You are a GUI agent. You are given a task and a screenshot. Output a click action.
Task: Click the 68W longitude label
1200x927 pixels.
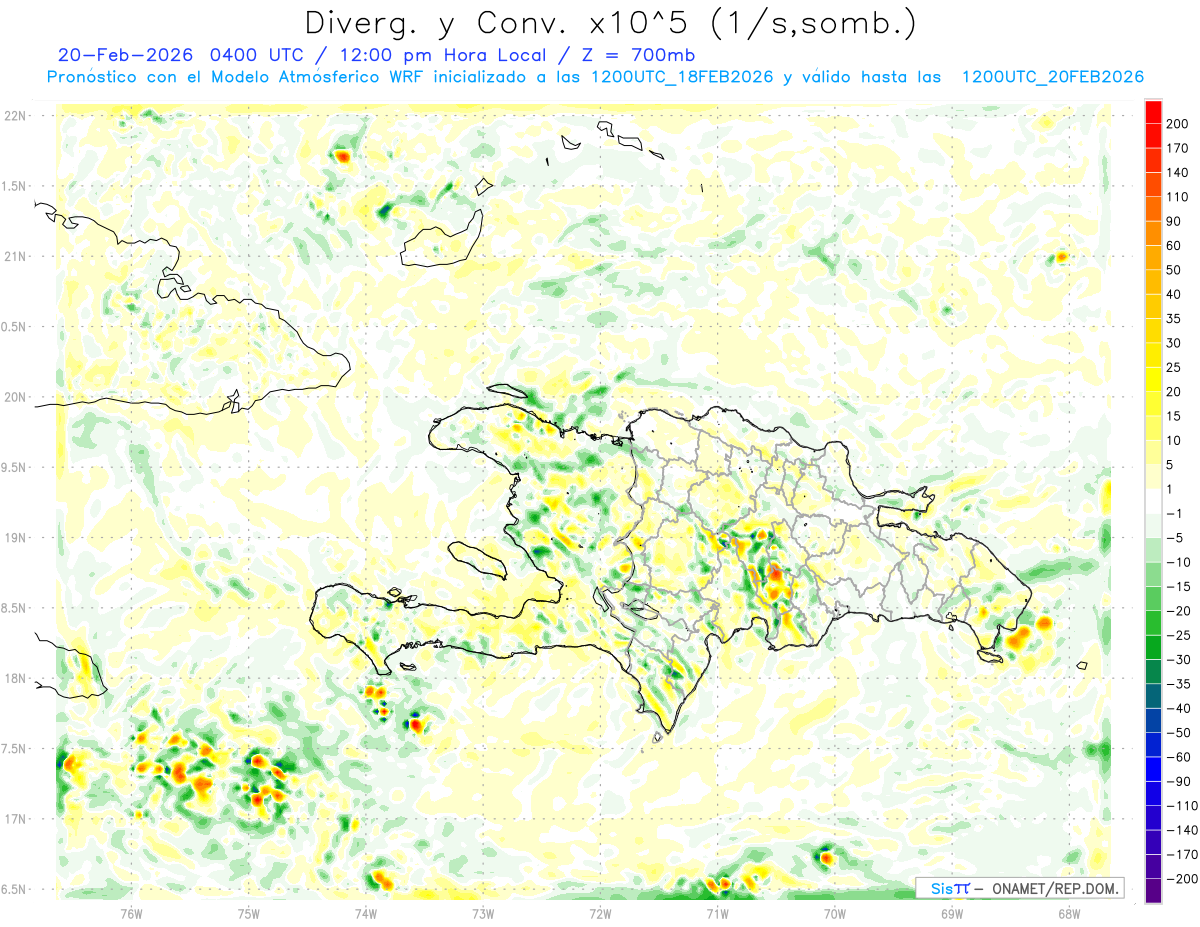pyautogui.click(x=1068, y=913)
